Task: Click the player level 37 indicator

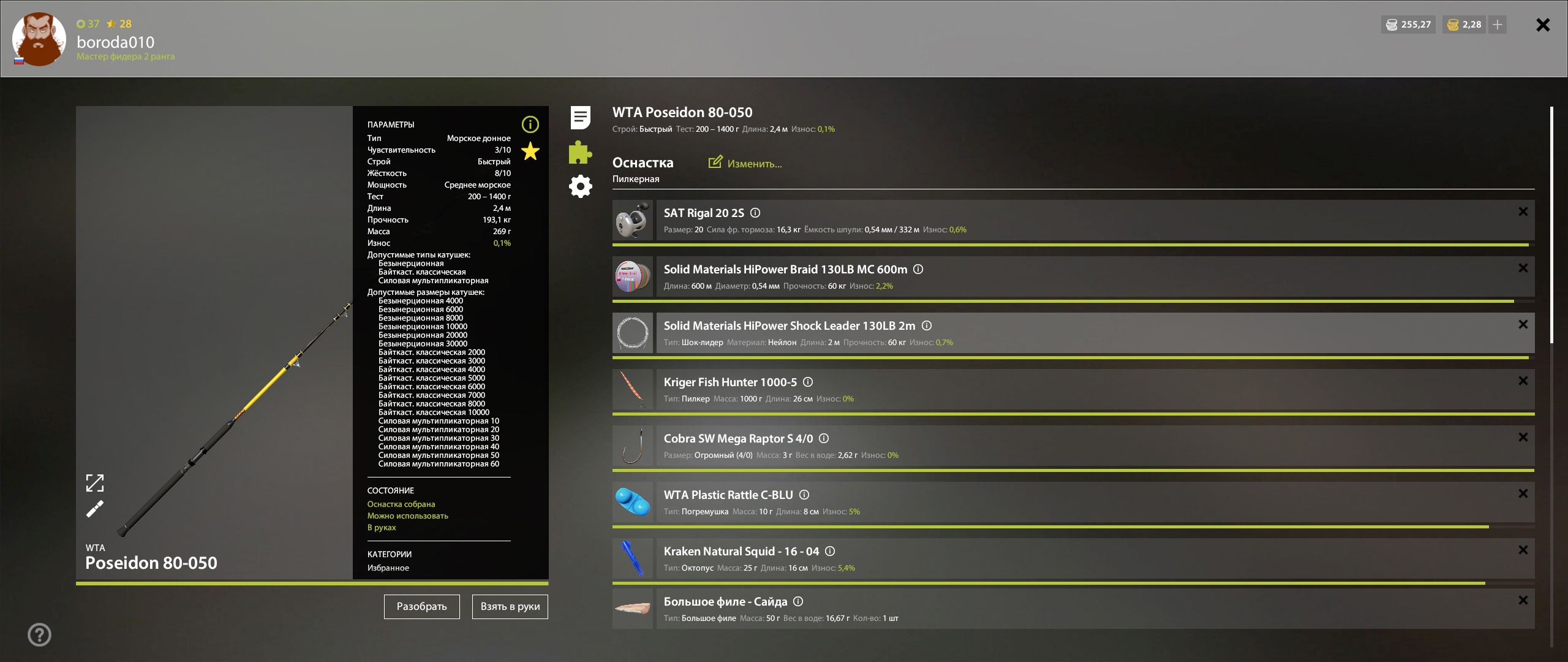Action: [x=88, y=24]
